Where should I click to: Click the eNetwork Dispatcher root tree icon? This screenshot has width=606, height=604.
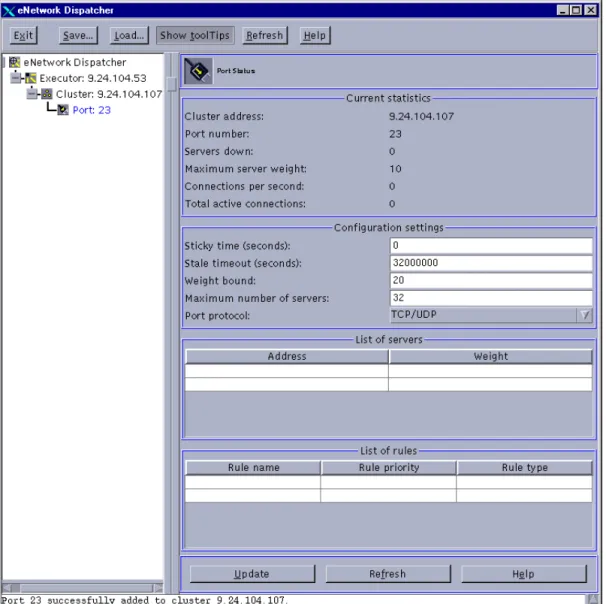(x=15, y=62)
